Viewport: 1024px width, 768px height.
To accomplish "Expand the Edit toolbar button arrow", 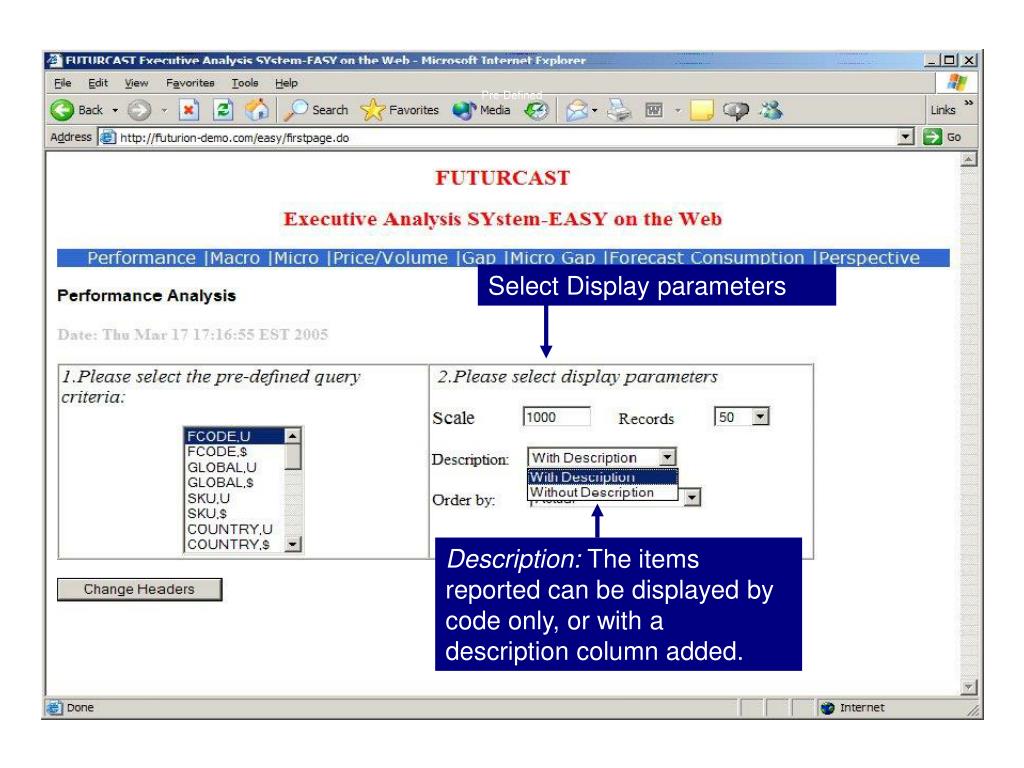I will click(x=678, y=110).
